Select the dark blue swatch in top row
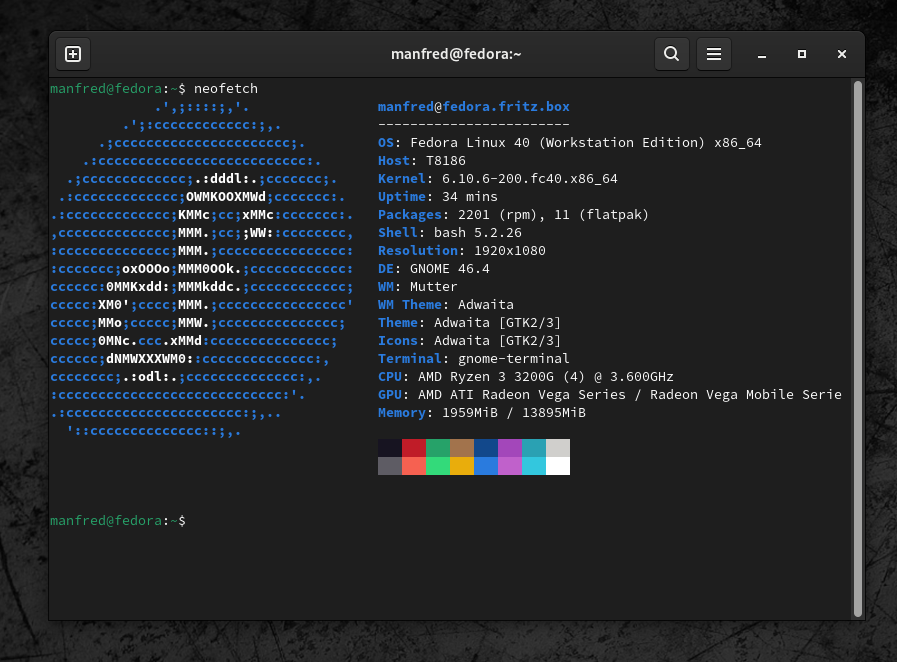This screenshot has width=897, height=662. click(486, 448)
